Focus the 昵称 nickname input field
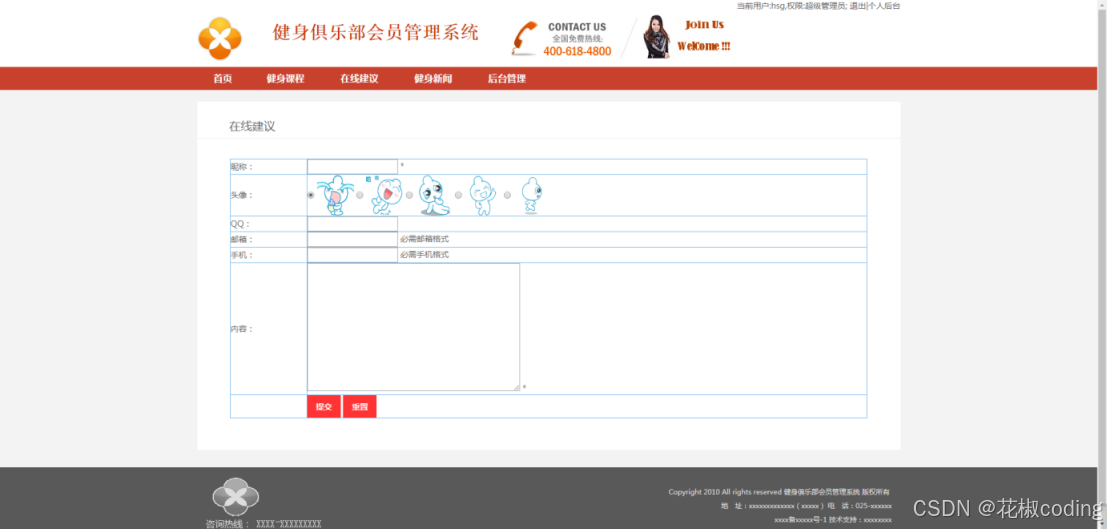The width and height of the screenshot is (1107, 529). (x=352, y=167)
